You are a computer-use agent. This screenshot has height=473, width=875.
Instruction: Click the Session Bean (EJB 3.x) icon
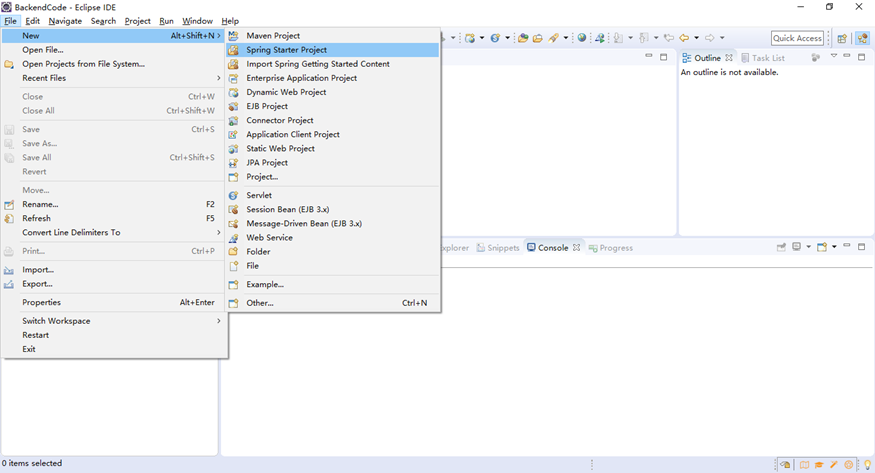(x=233, y=209)
